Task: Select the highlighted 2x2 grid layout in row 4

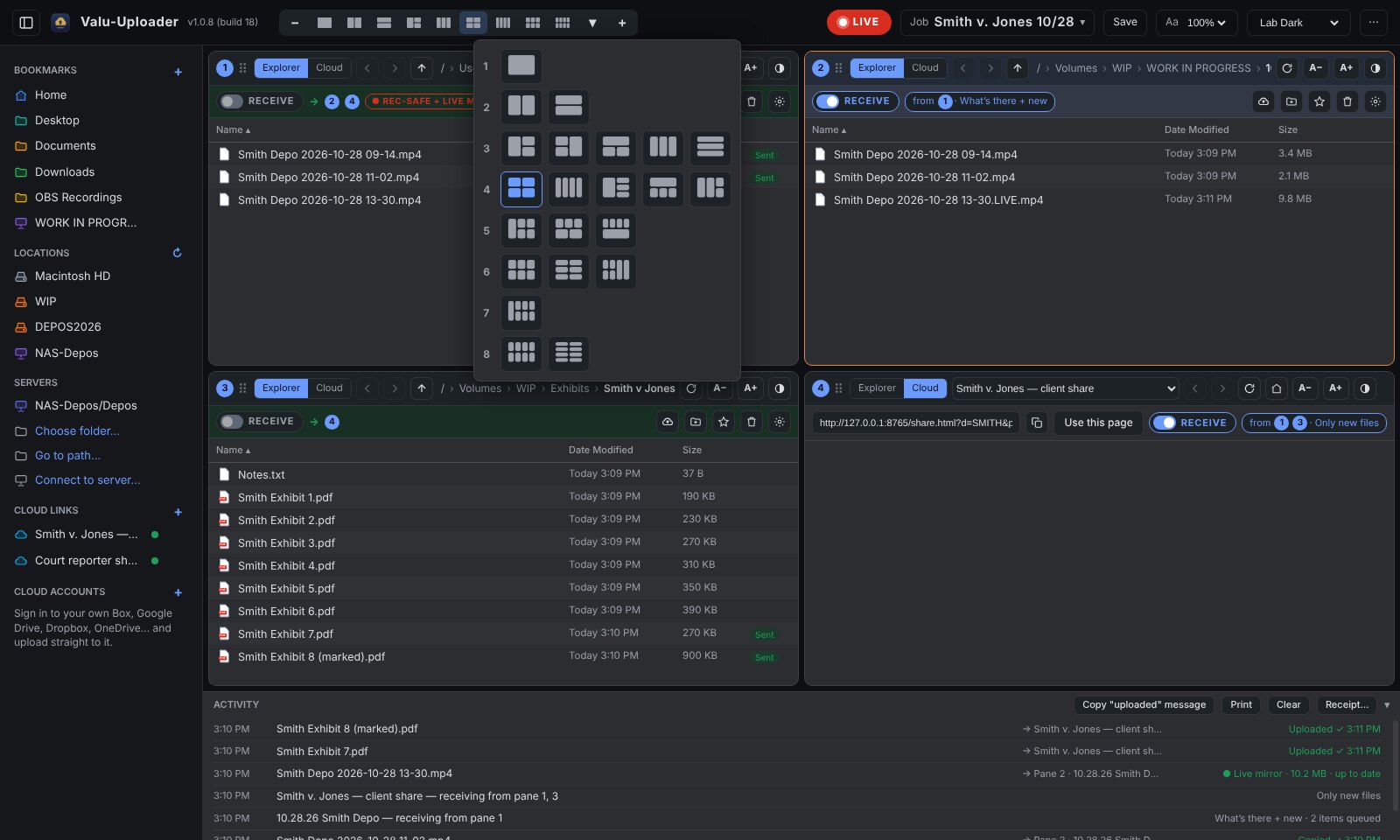Action: pos(521,189)
